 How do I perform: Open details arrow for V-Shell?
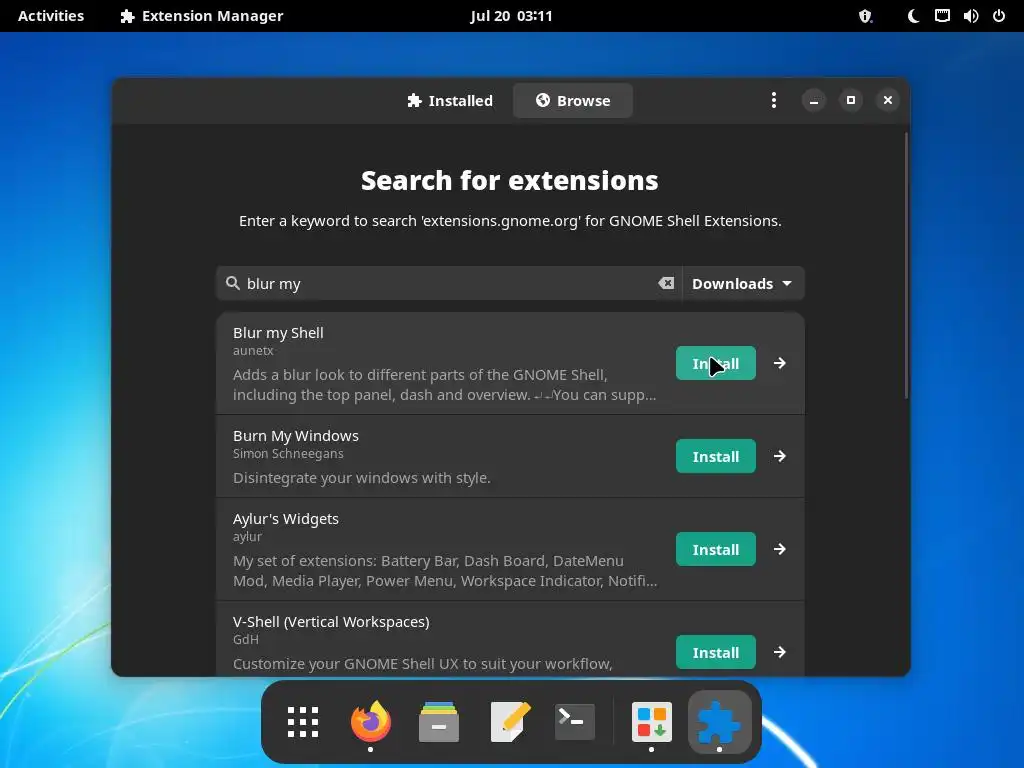(x=780, y=652)
